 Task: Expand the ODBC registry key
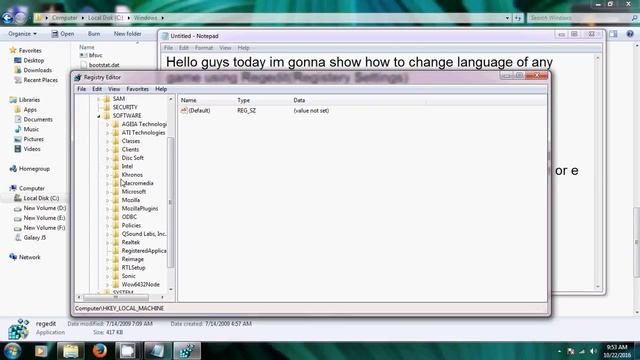tap(108, 217)
